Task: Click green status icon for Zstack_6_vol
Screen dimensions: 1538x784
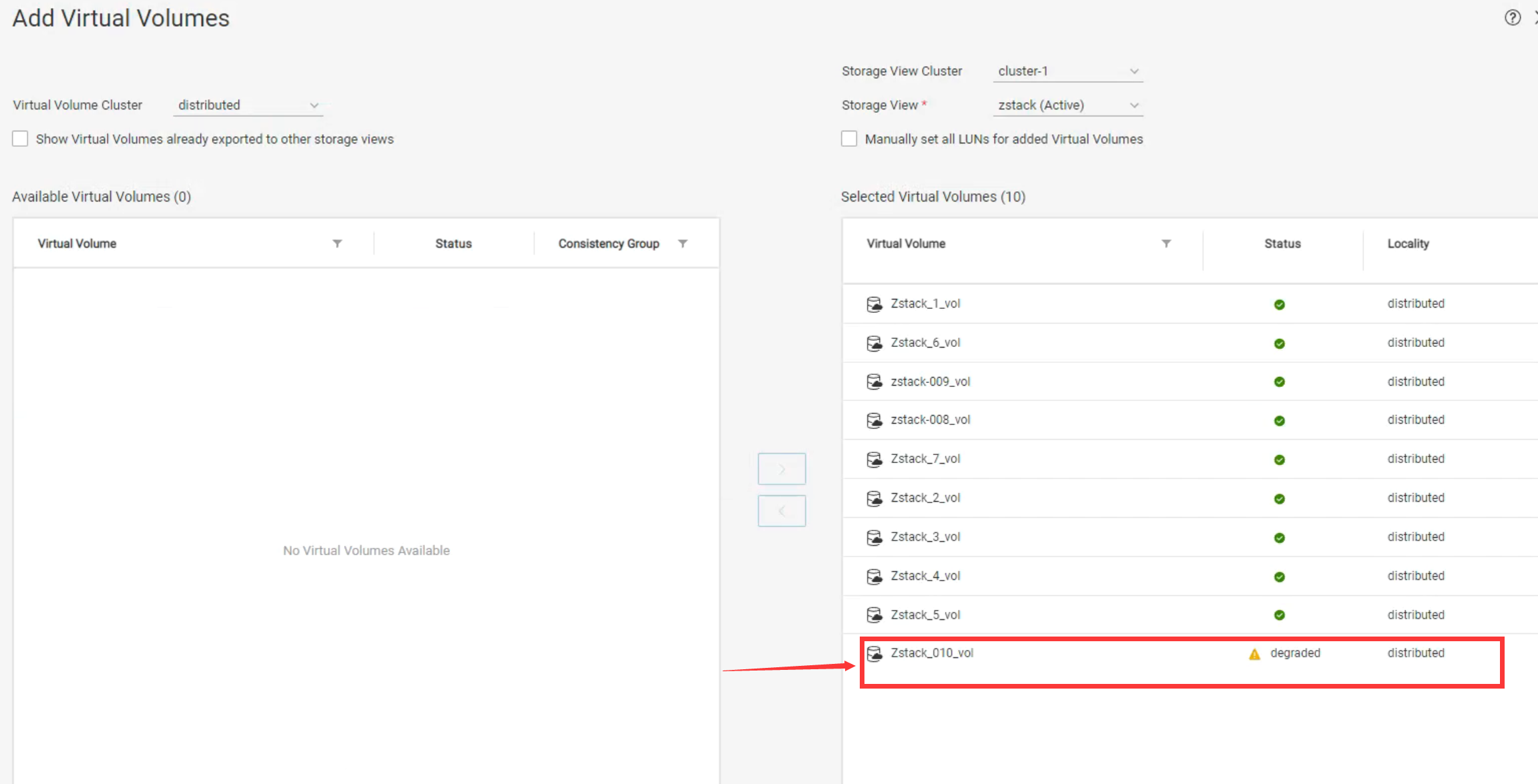Action: [1279, 344]
